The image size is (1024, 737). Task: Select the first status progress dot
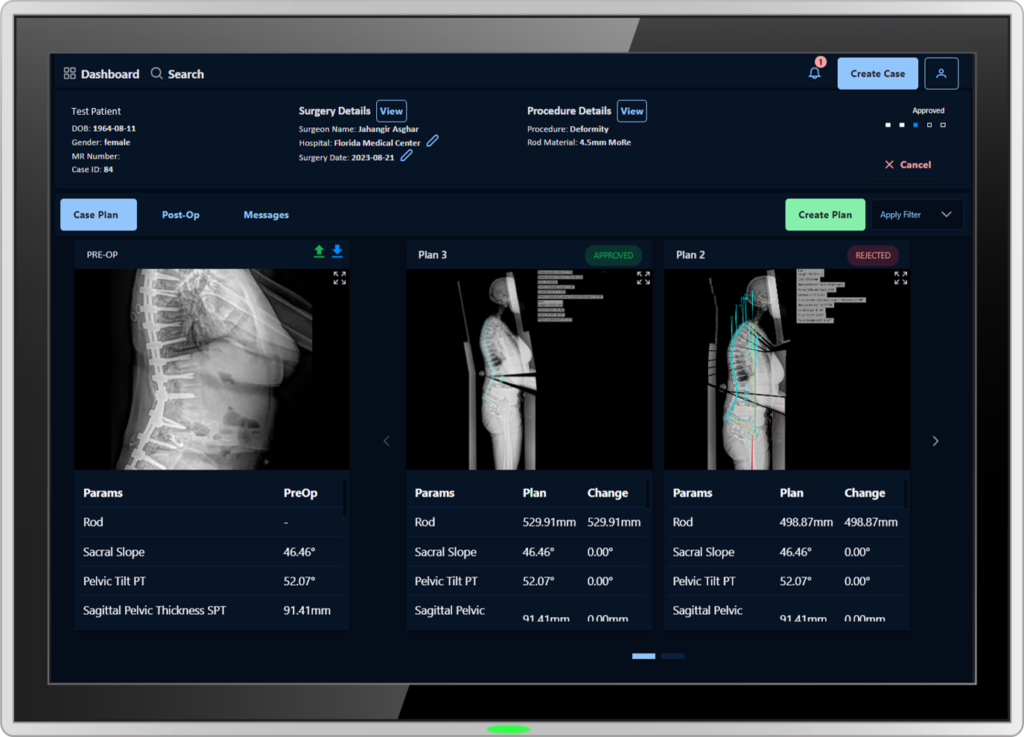[x=888, y=125]
